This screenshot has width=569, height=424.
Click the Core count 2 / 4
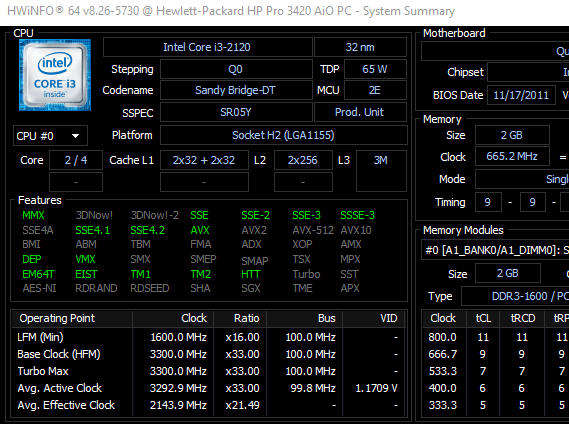coord(76,160)
